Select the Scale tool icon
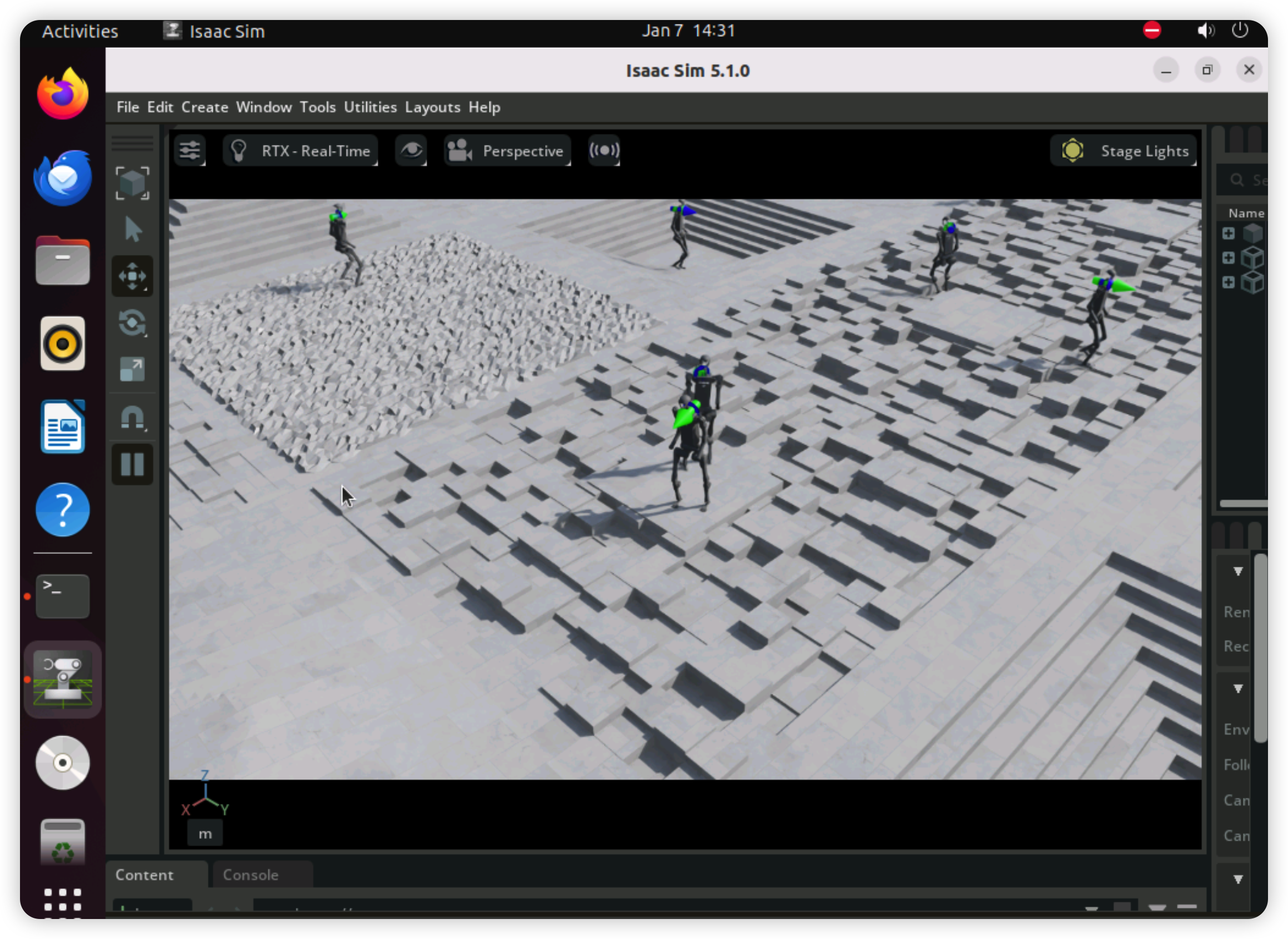The width and height of the screenshot is (1288, 939). [x=132, y=369]
